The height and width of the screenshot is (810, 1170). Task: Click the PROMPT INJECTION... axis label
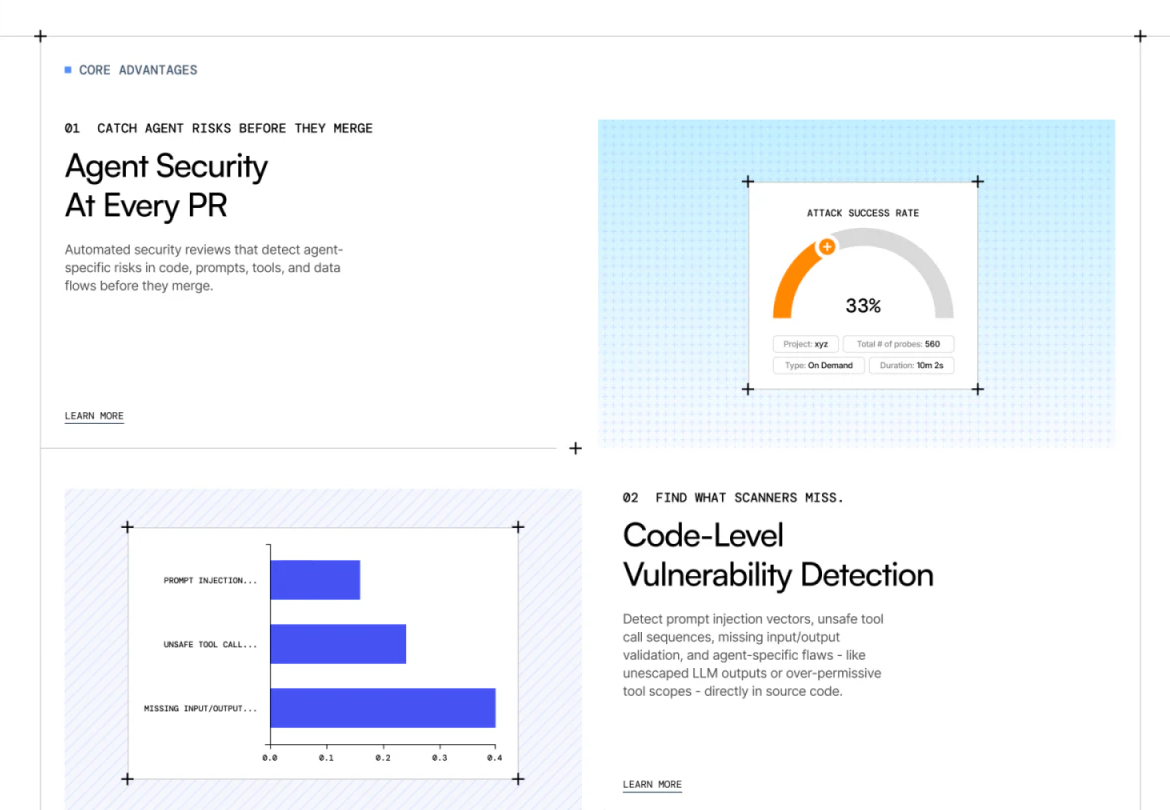tap(210, 580)
